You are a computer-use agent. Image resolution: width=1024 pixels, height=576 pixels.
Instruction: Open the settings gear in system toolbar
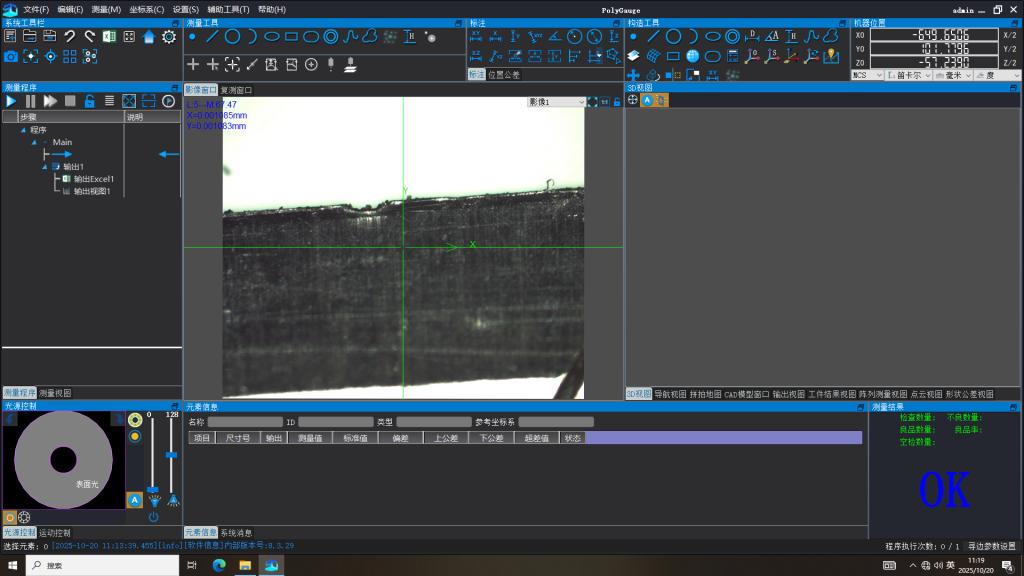click(169, 37)
